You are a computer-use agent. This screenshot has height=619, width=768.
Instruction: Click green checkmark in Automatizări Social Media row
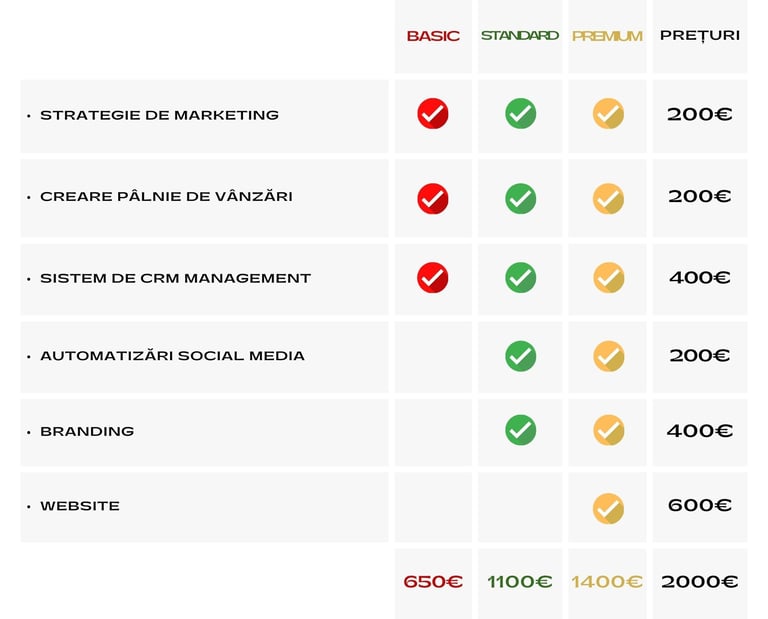click(x=520, y=356)
